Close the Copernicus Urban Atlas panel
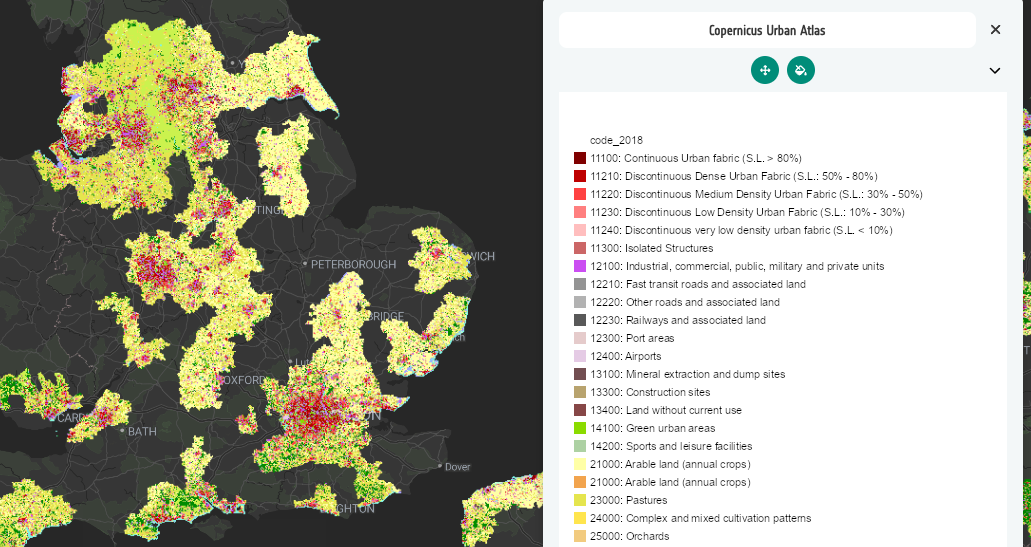This screenshot has height=547, width=1031. coord(995,30)
